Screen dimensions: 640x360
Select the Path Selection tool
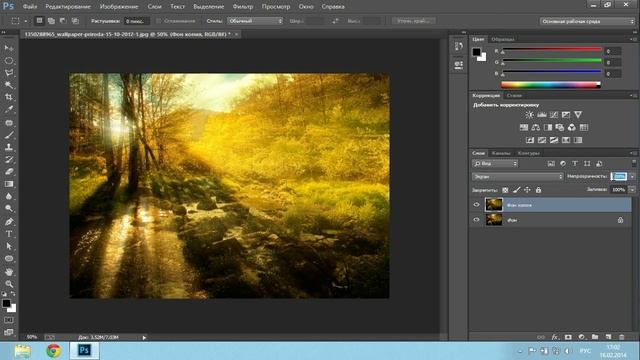(x=9, y=246)
